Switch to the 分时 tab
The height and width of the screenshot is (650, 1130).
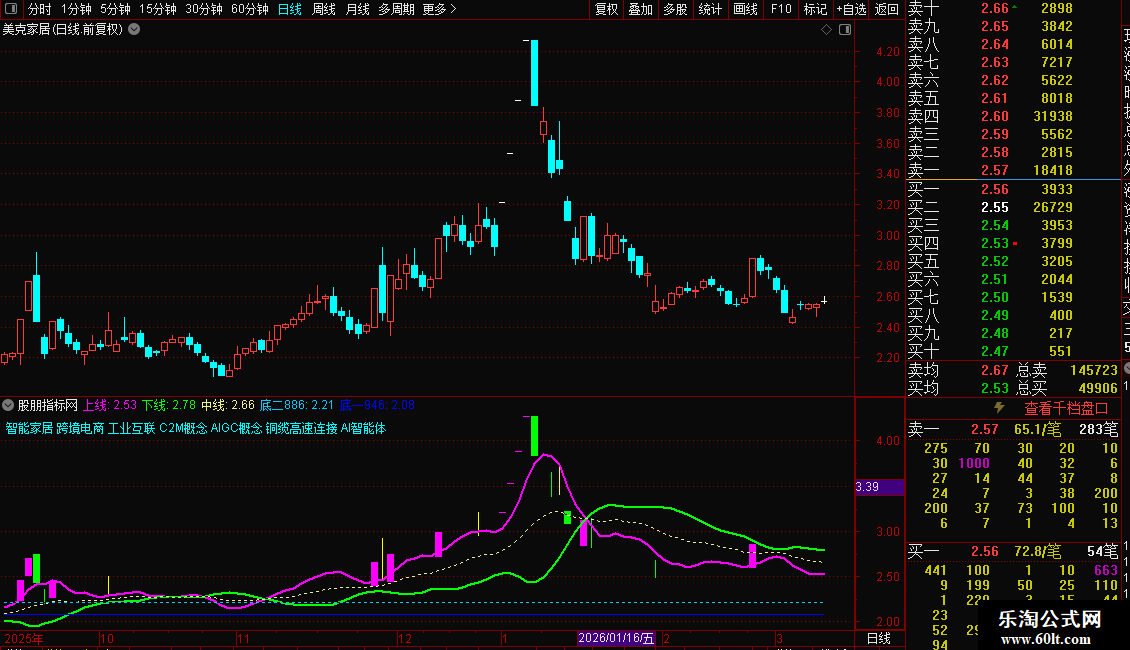coord(40,9)
